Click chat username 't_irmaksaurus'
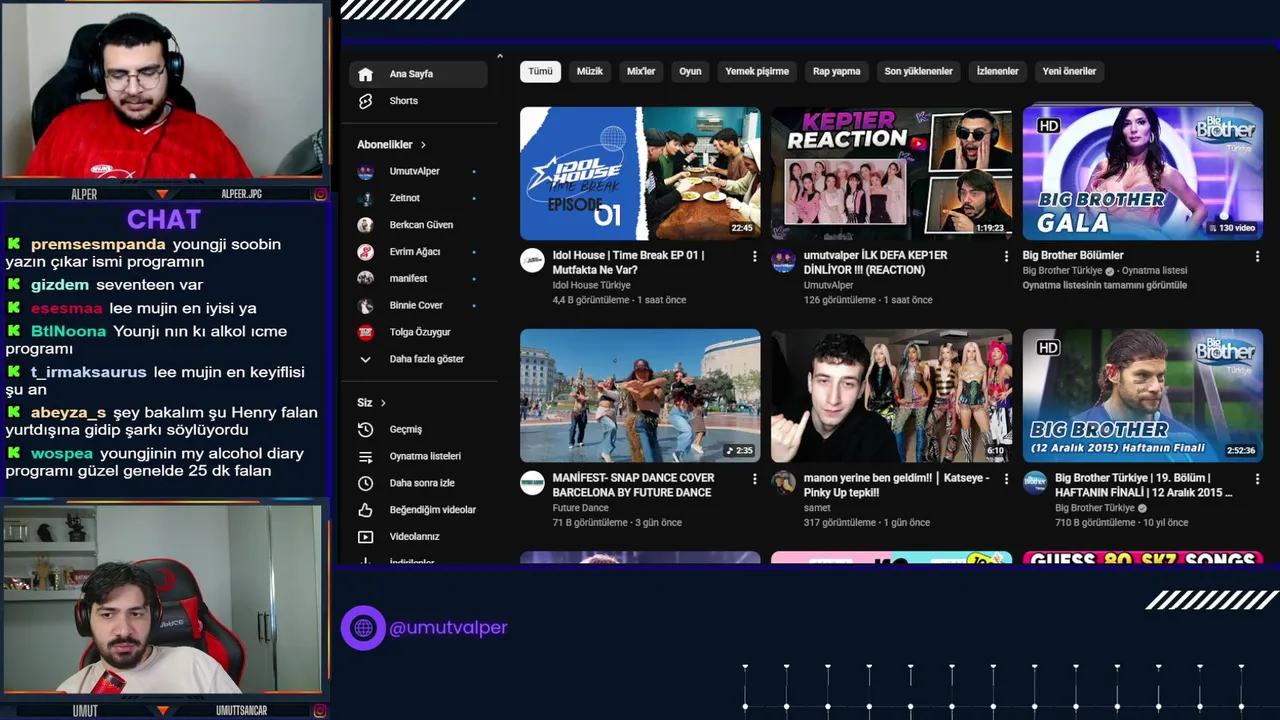 tap(88, 372)
